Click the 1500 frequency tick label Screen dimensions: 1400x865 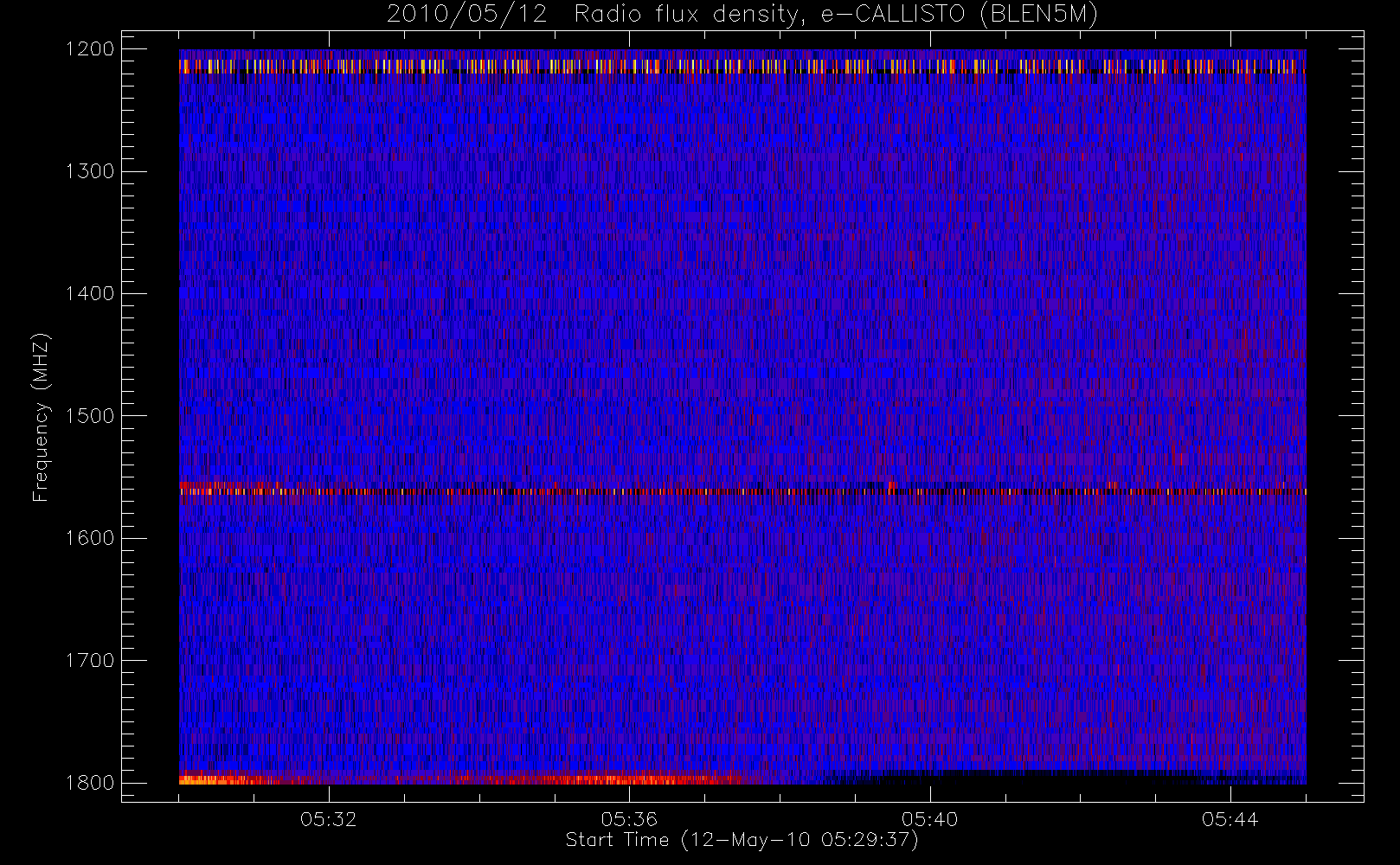tap(90, 416)
